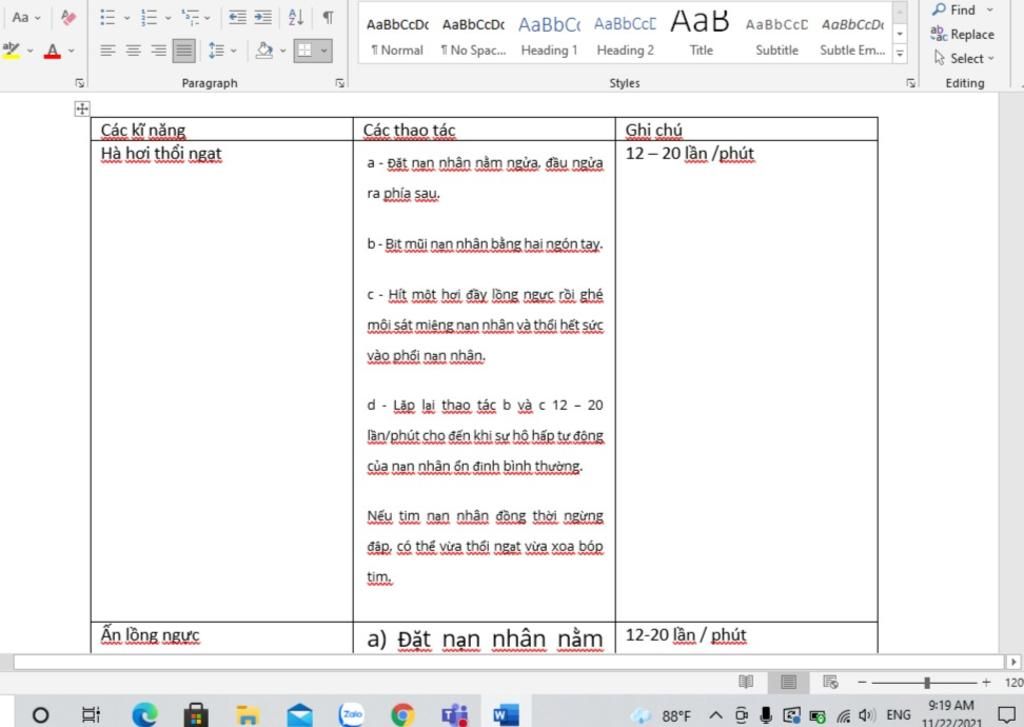Apply multilevel list
This screenshot has height=727, width=1024.
pos(191,18)
